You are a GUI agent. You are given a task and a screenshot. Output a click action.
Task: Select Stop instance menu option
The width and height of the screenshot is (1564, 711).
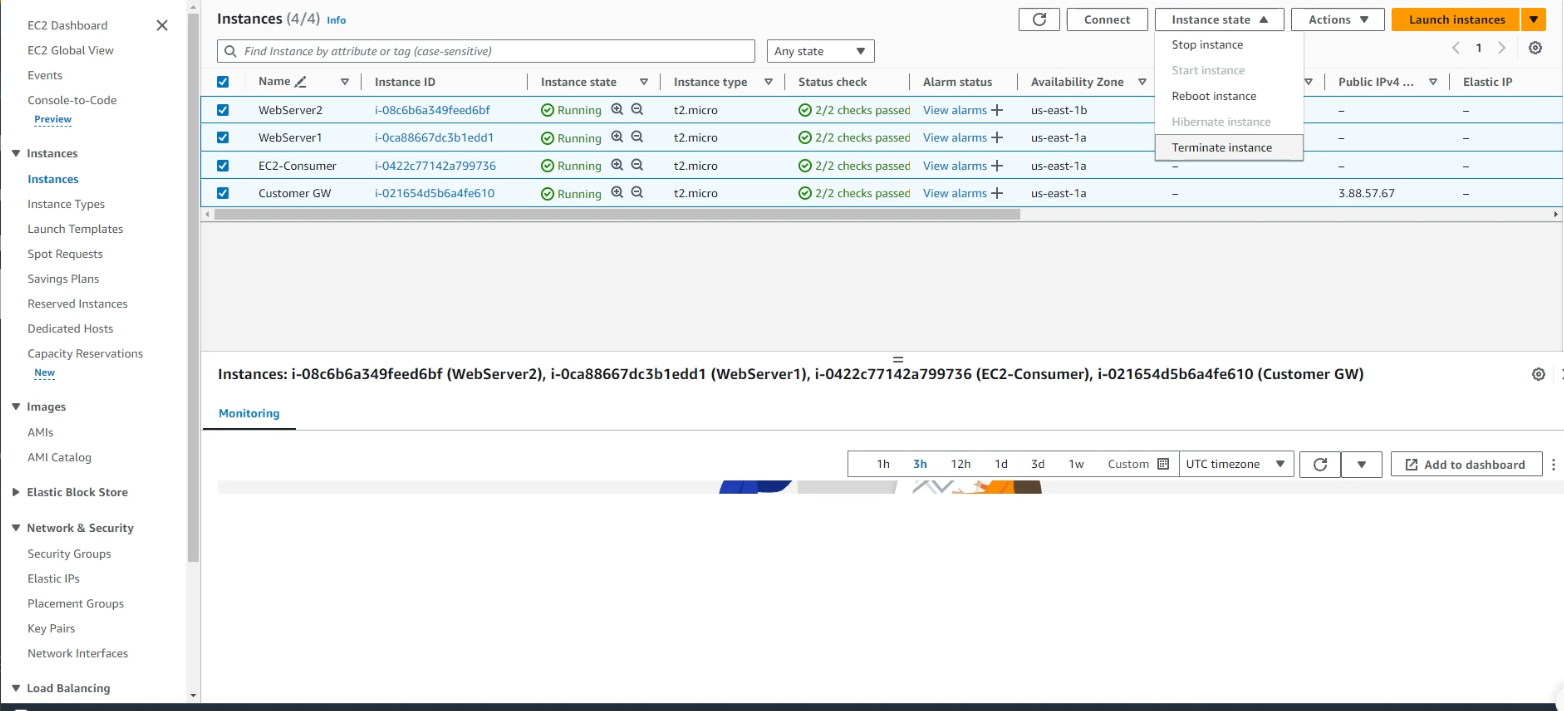click(x=1207, y=45)
